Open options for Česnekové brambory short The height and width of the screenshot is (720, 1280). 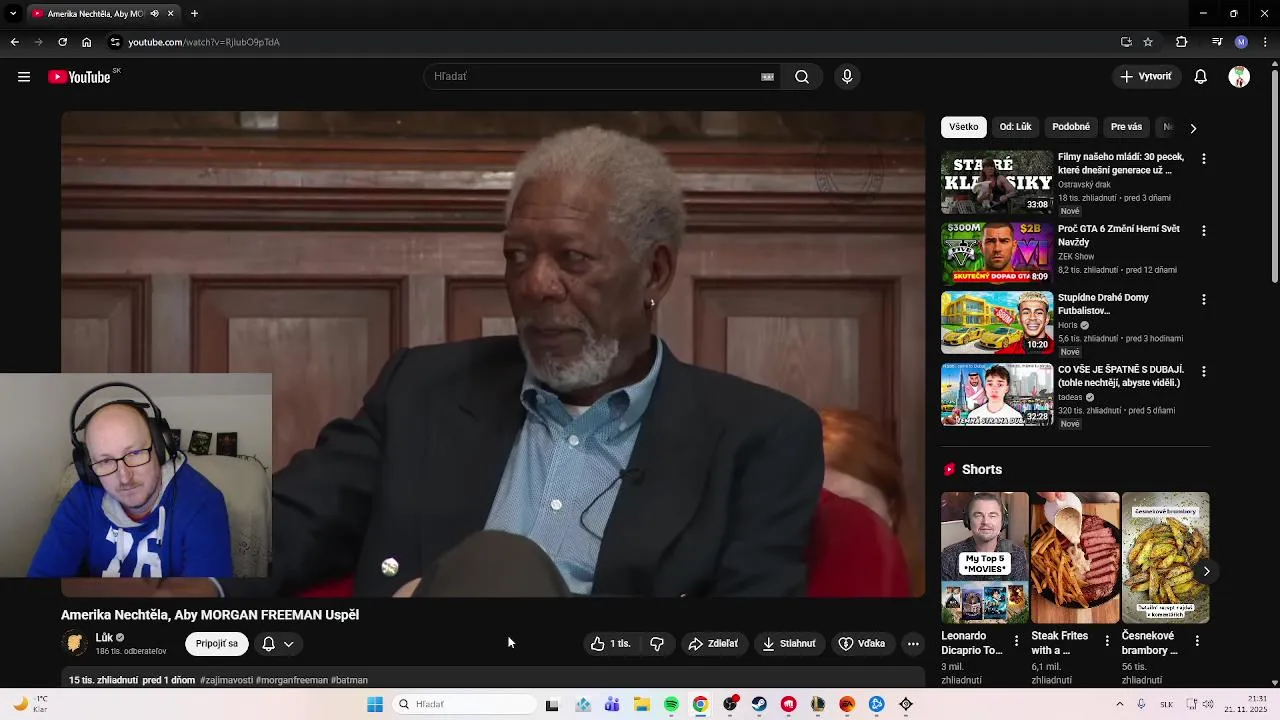click(x=1197, y=641)
